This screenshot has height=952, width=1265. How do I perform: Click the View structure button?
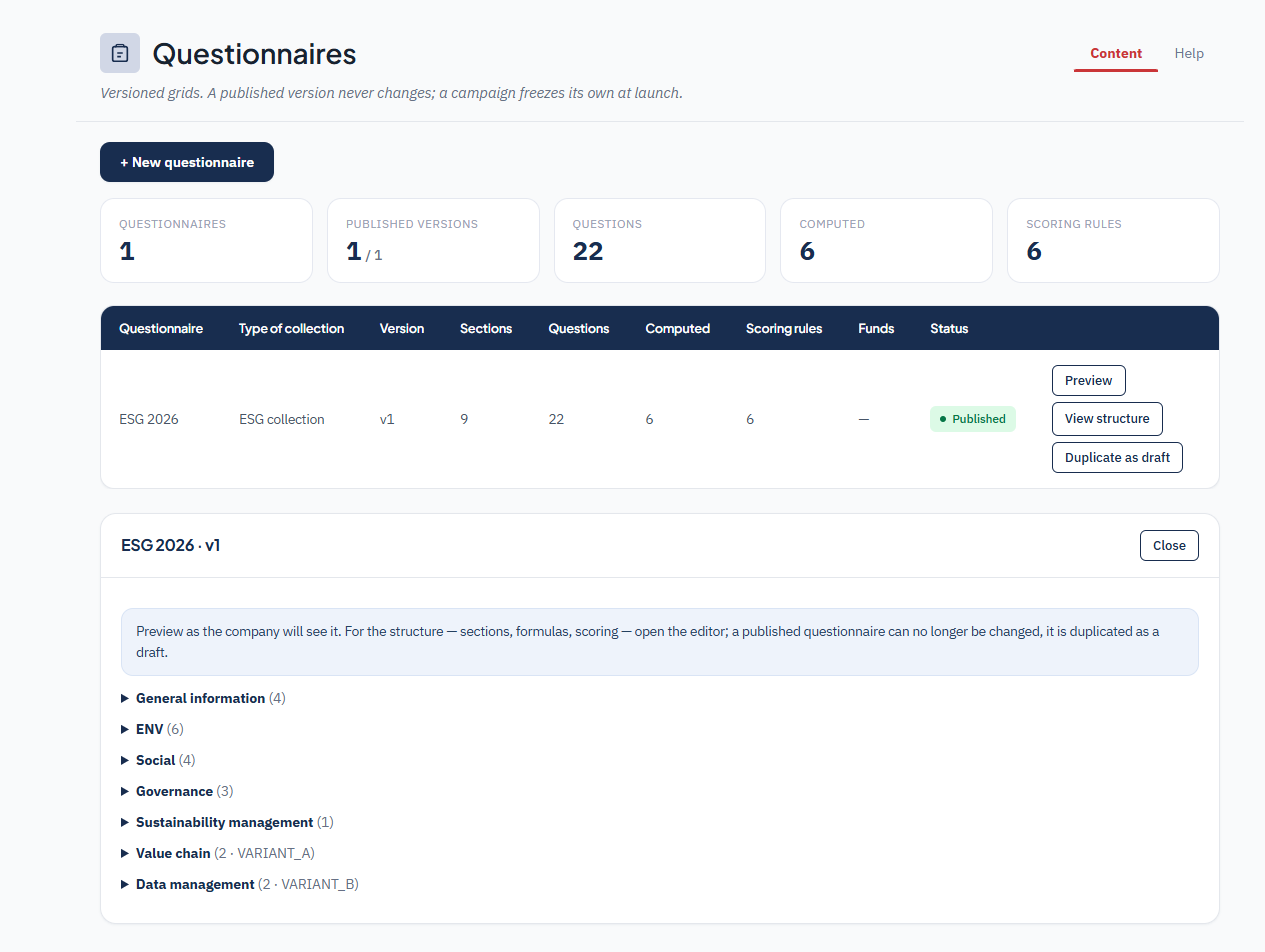pos(1107,419)
